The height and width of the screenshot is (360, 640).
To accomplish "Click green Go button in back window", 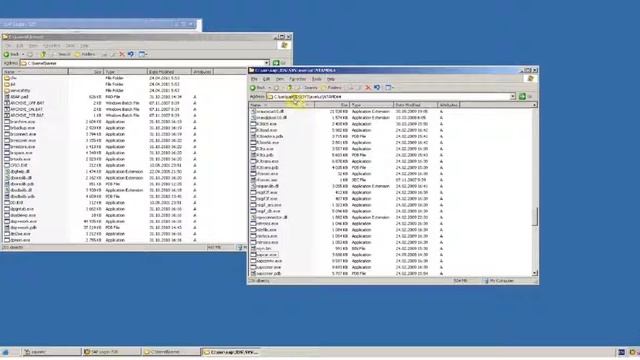I will (x=276, y=63).
